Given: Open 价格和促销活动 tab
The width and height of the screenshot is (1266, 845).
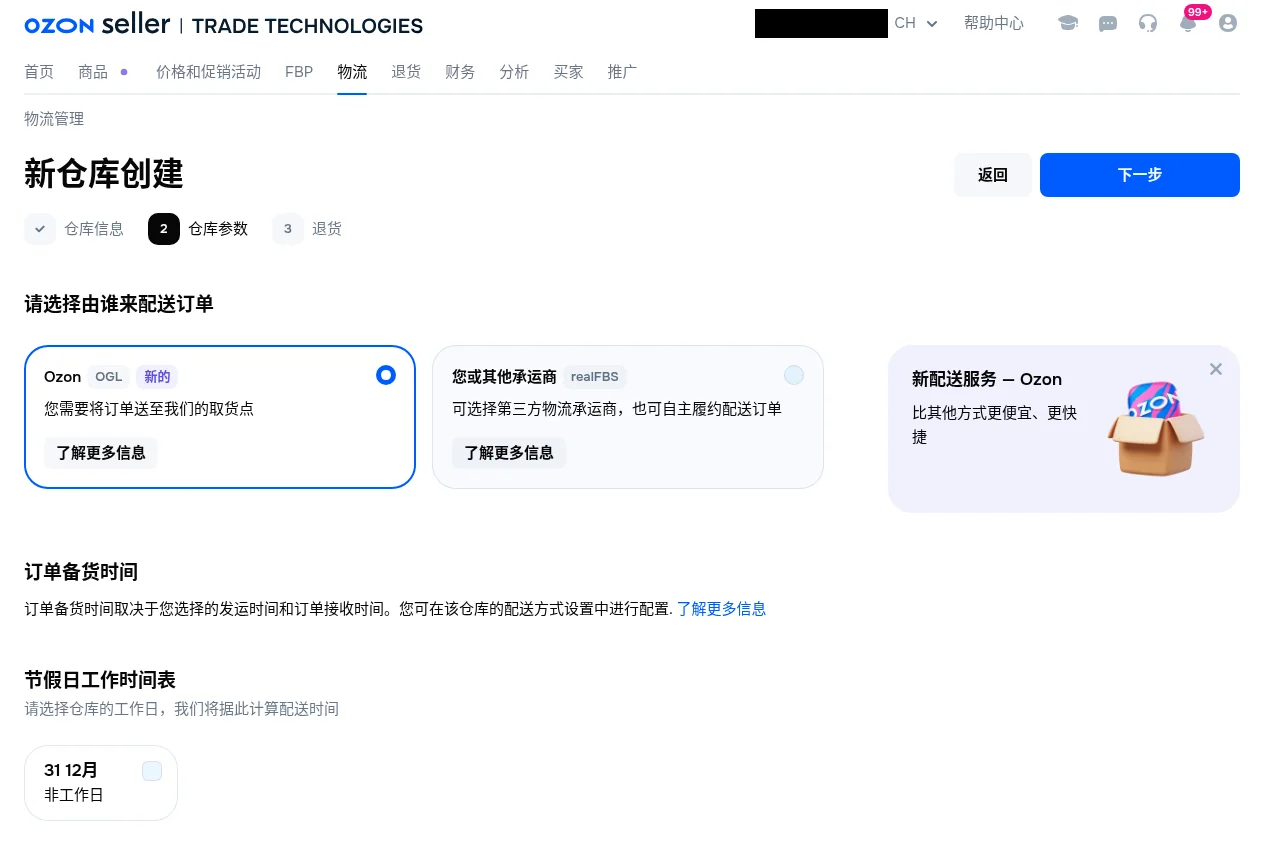Looking at the screenshot, I should 208,72.
